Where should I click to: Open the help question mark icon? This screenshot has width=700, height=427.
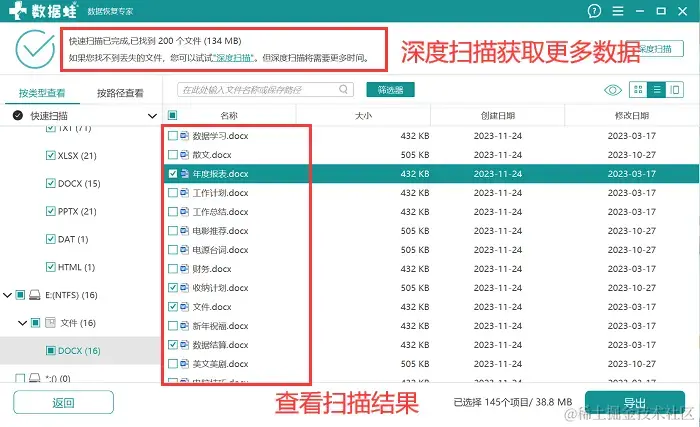coord(594,11)
